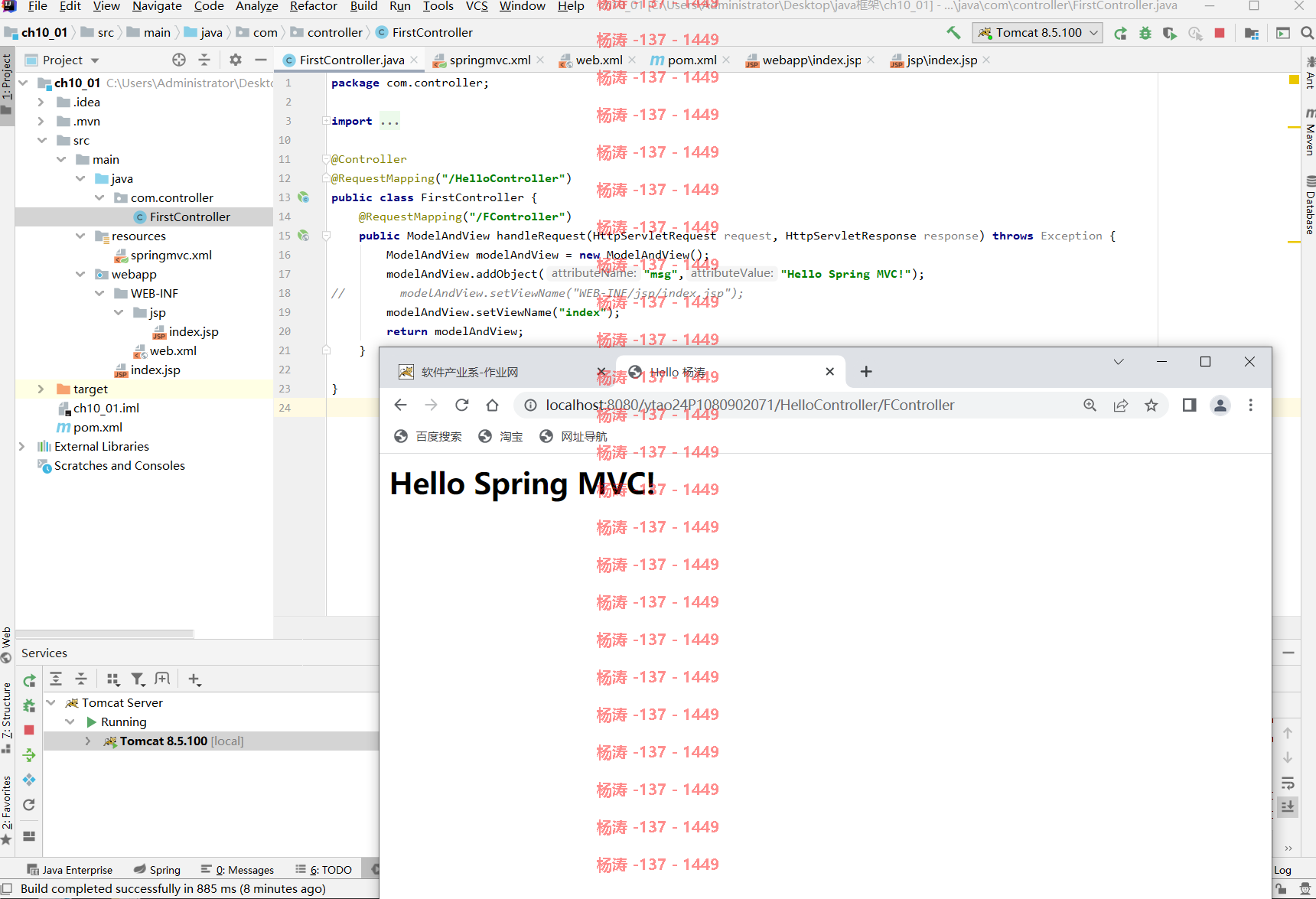1316x899 pixels.
Task: Open the Refactor menu
Action: tap(313, 6)
